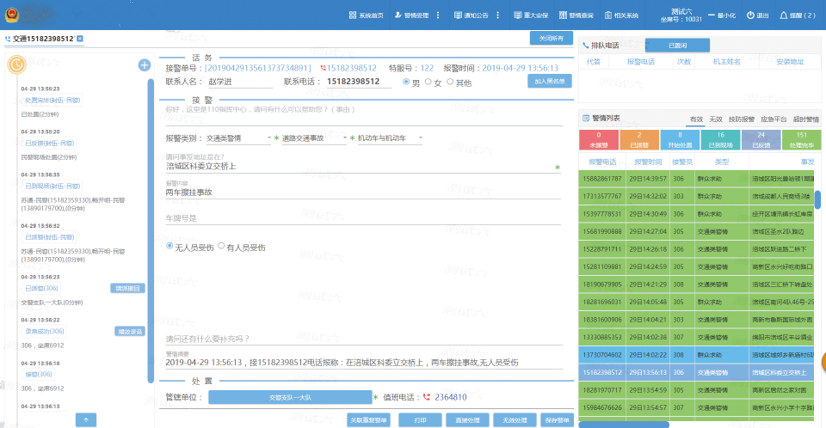
Task: Switch to the 有效 tab
Action: click(696, 120)
